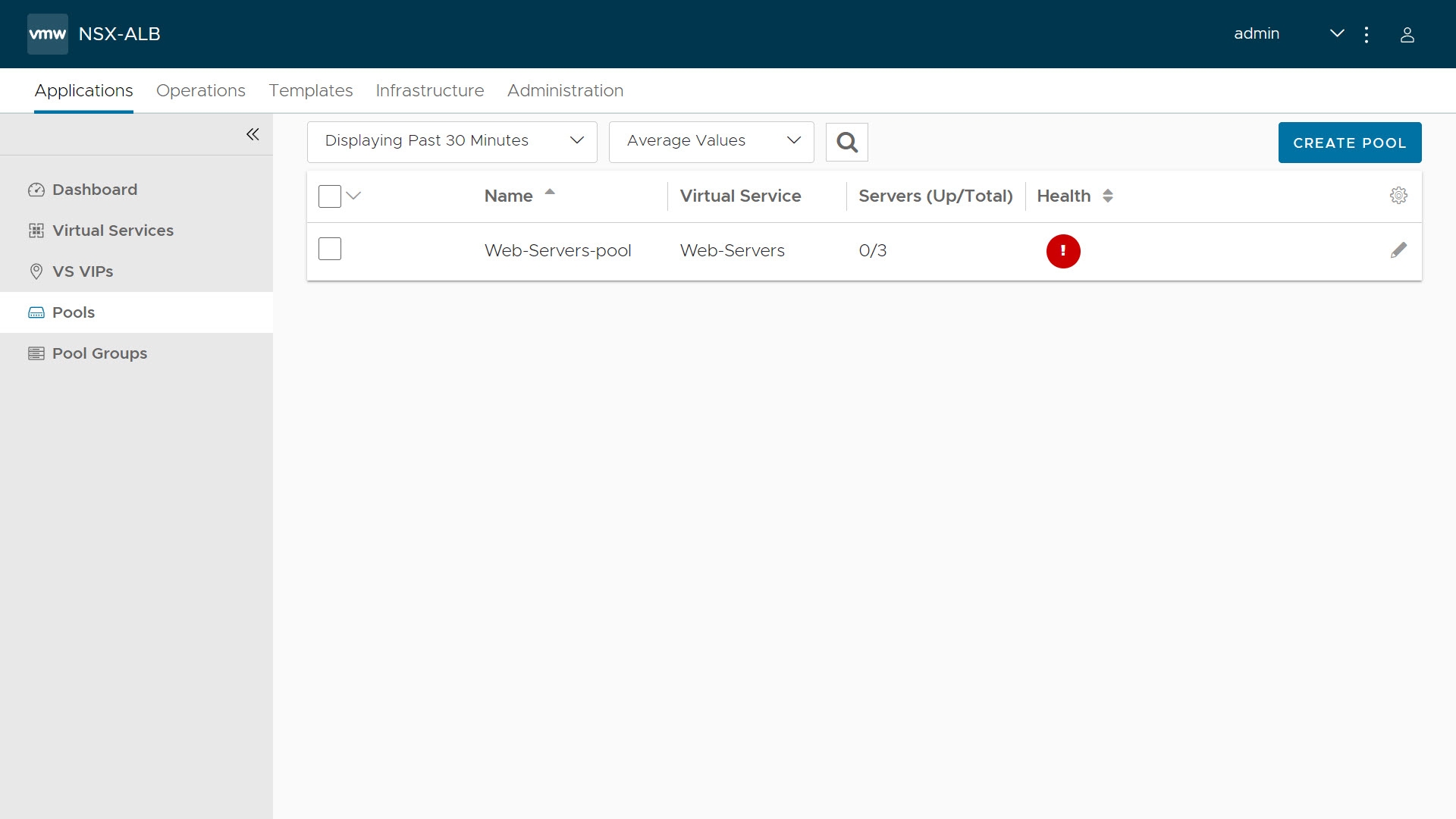Image resolution: width=1456 pixels, height=819 pixels.
Task: Open bulk selection chevron beside header checkbox
Action: [353, 196]
